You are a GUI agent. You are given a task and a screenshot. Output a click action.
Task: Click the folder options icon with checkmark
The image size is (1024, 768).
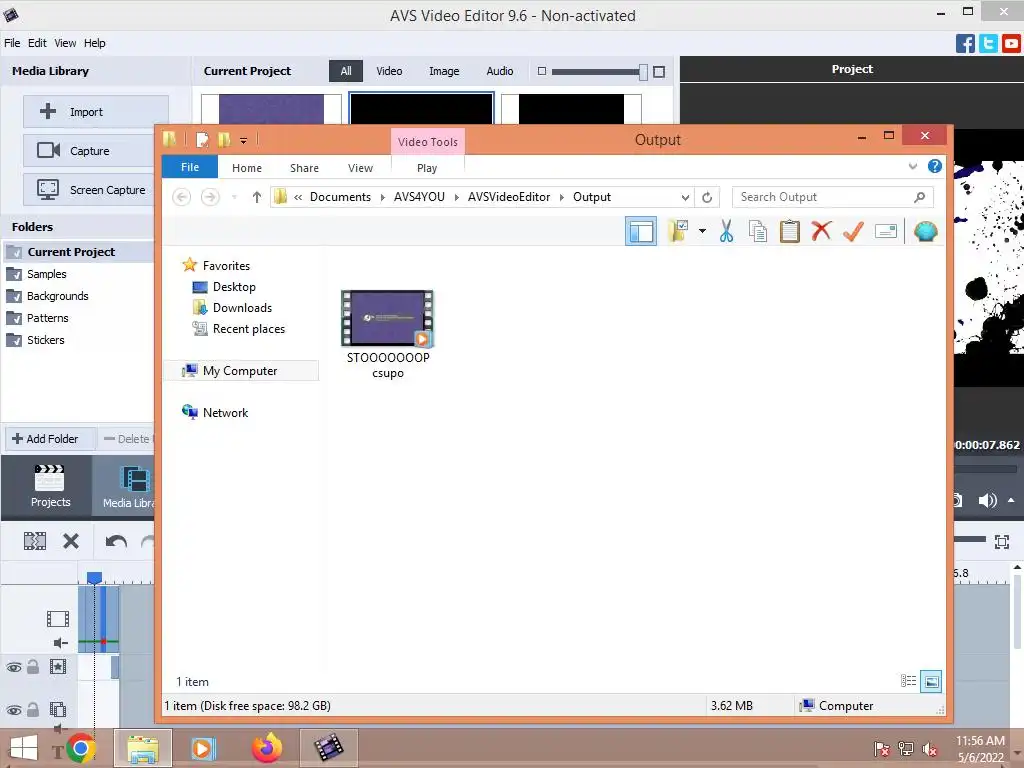[x=679, y=231]
